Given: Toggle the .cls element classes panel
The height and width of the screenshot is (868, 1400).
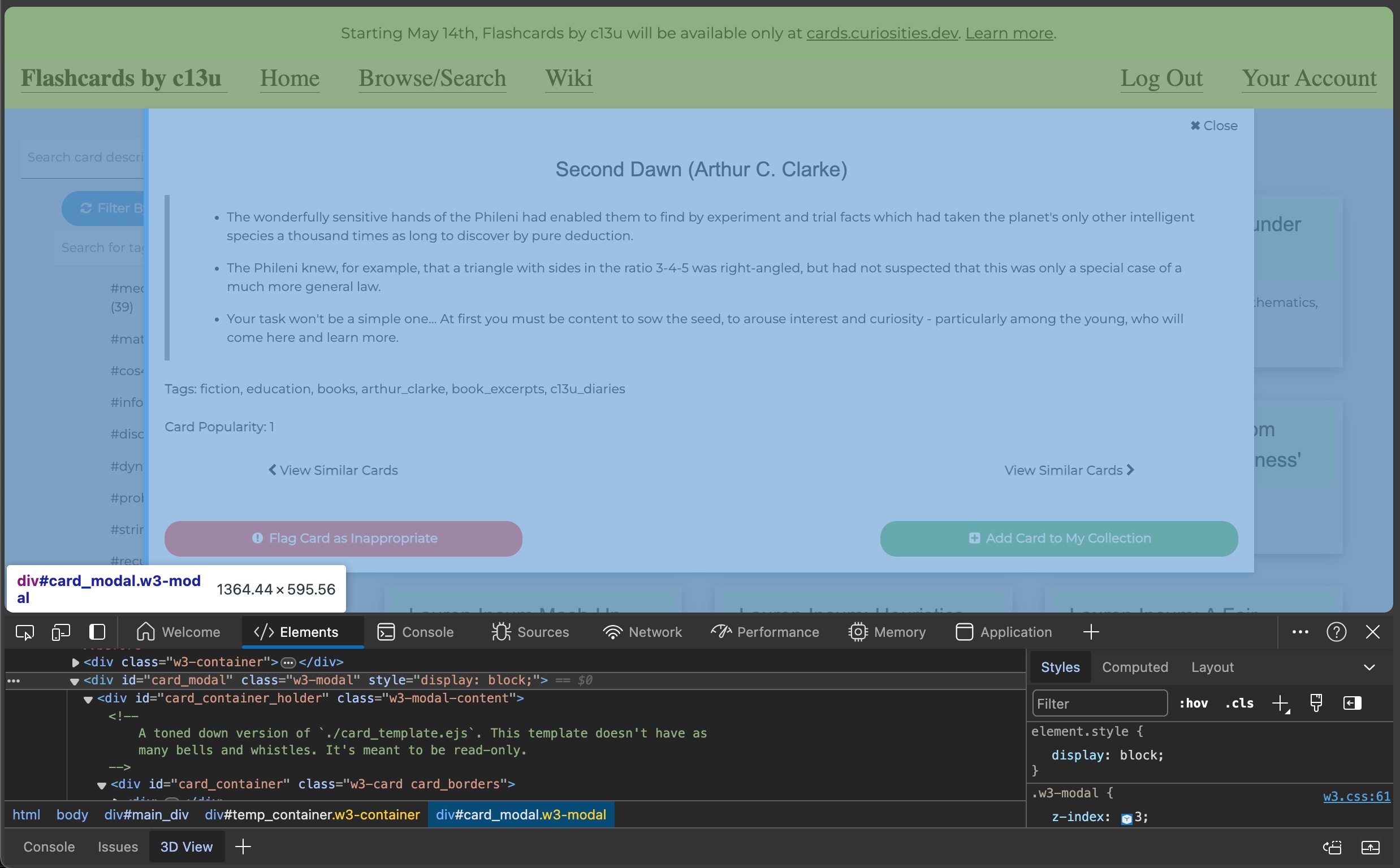Looking at the screenshot, I should (1239, 703).
